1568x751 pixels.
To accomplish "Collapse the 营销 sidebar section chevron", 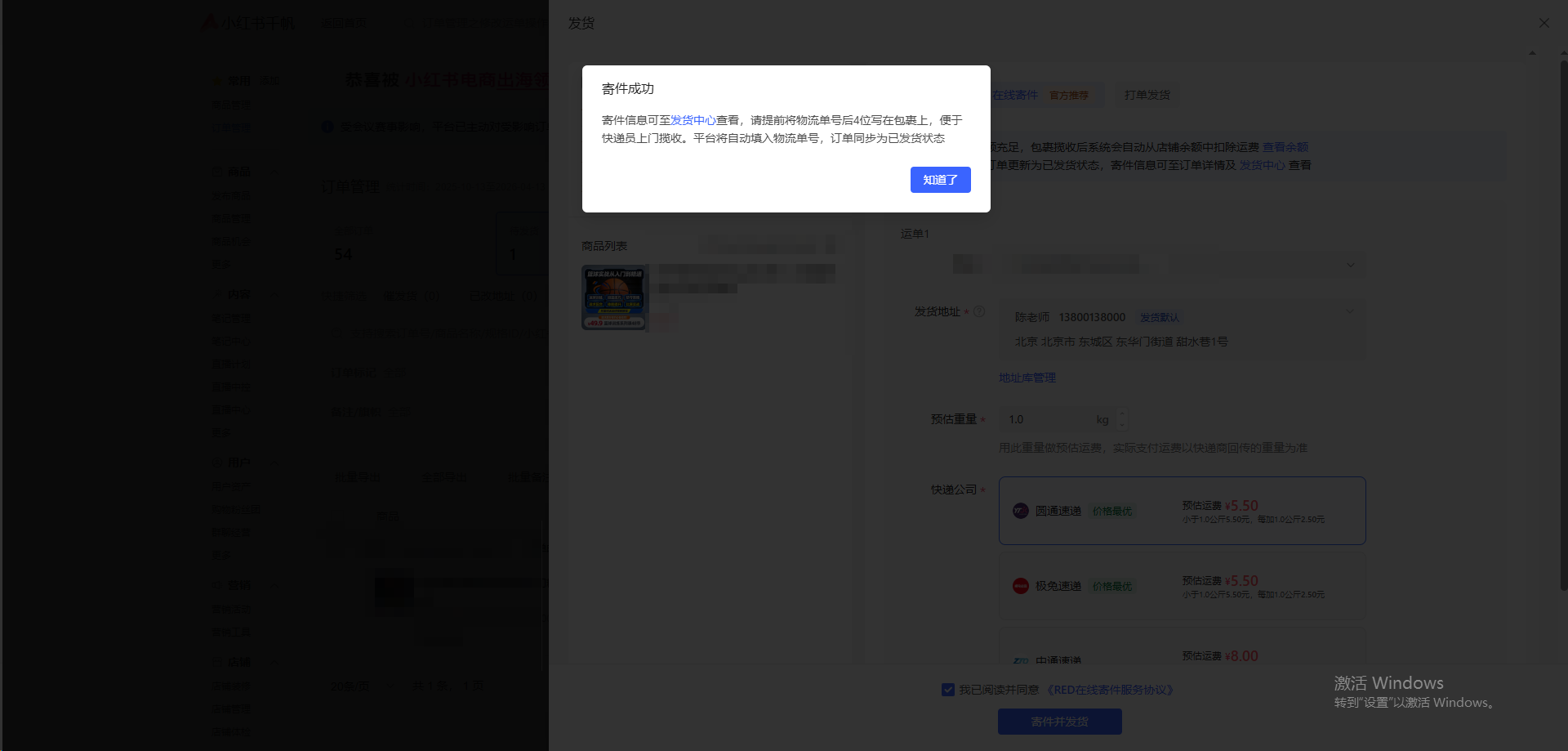I will (274, 585).
